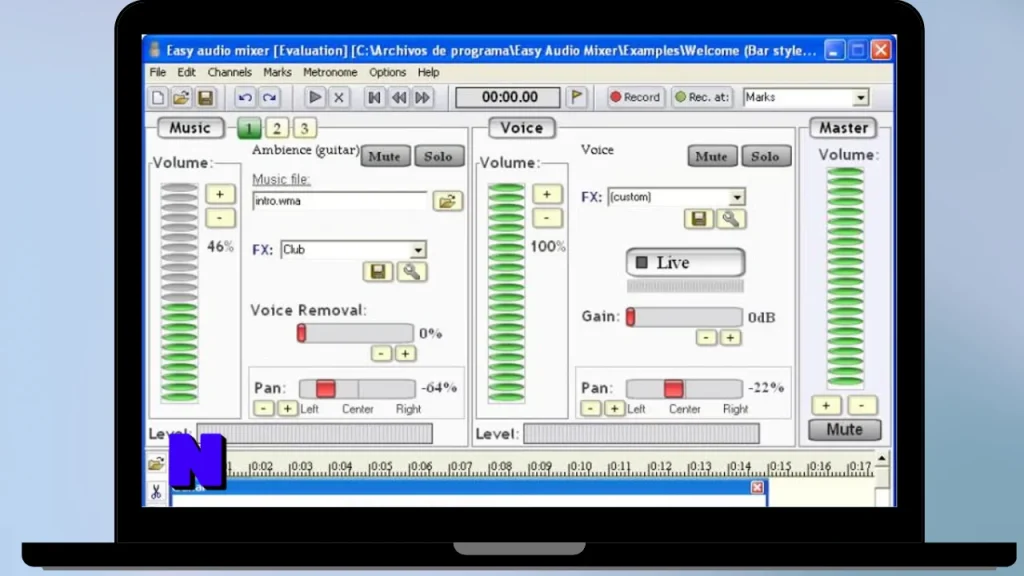
Task: Click the Master section header button
Action: (x=844, y=128)
